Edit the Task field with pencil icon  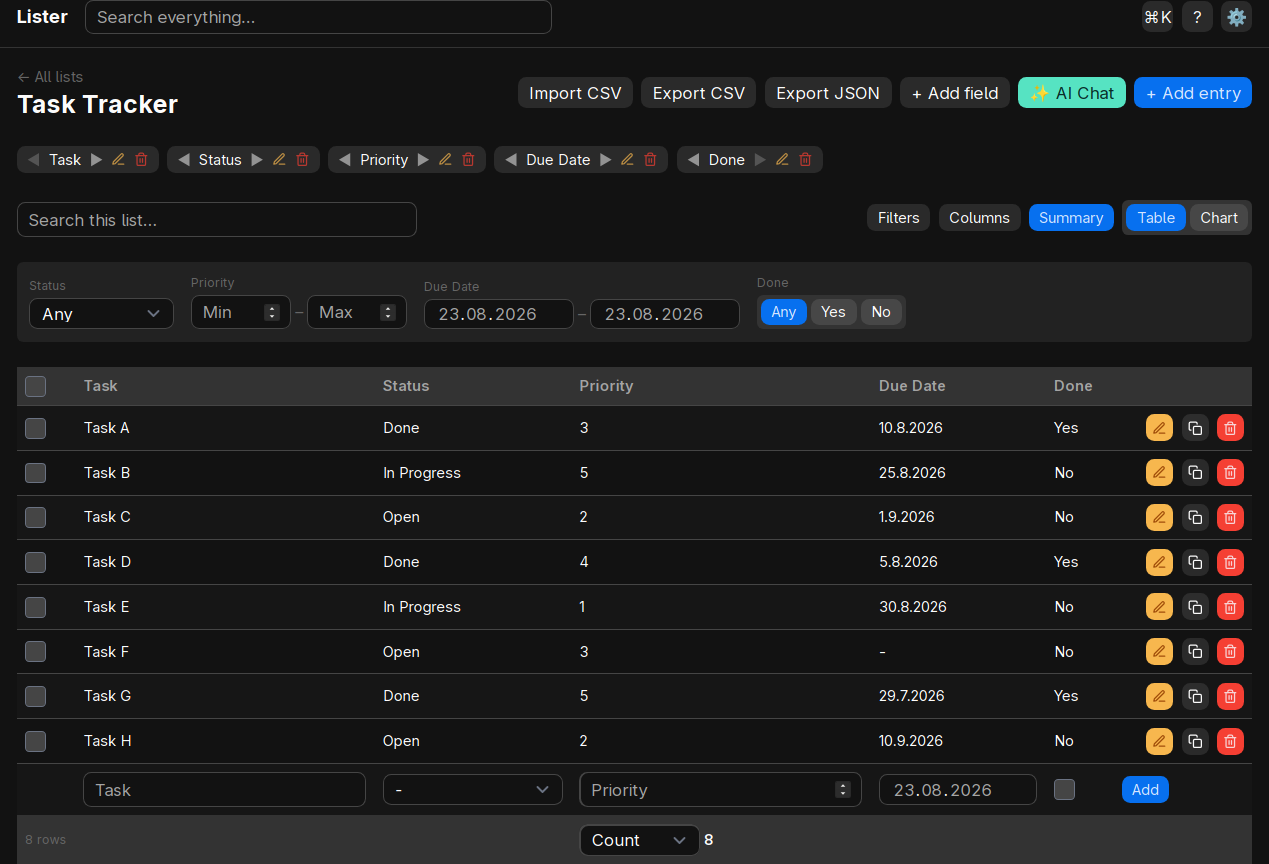[118, 160]
